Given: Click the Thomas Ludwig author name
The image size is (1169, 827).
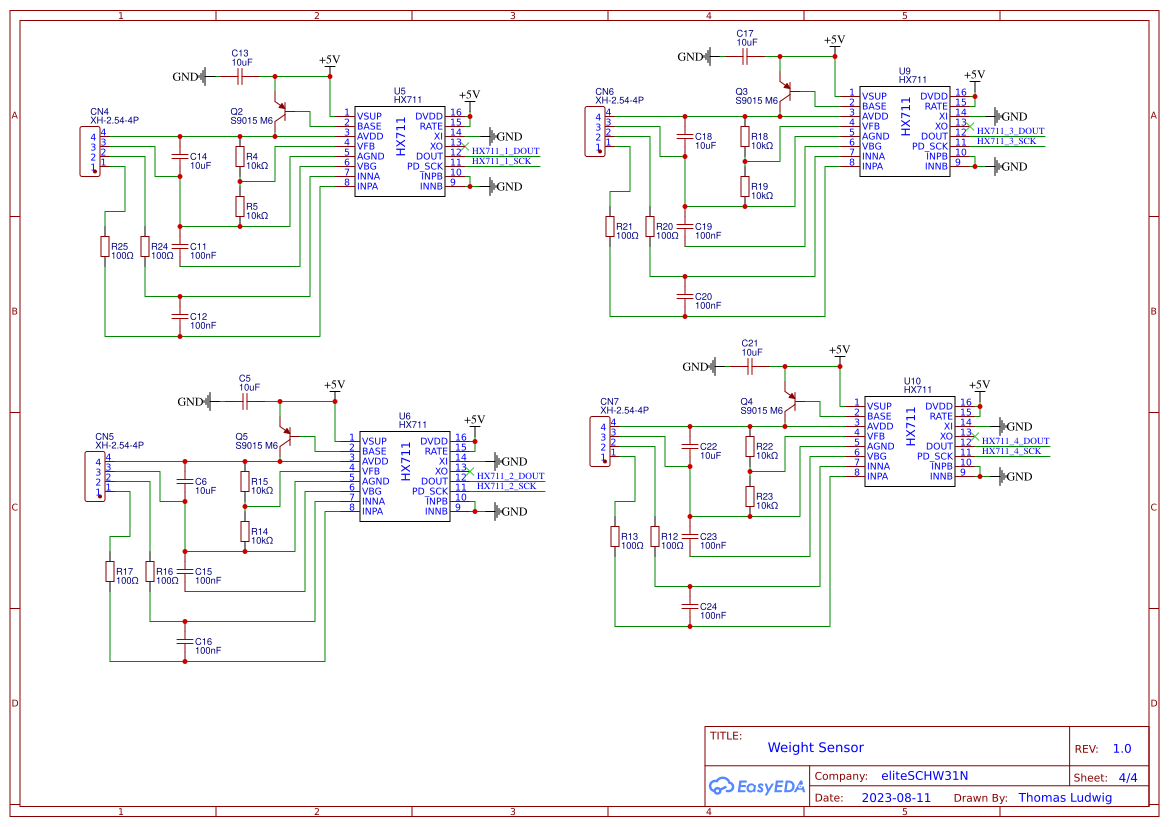Looking at the screenshot, I should tap(1066, 797).
